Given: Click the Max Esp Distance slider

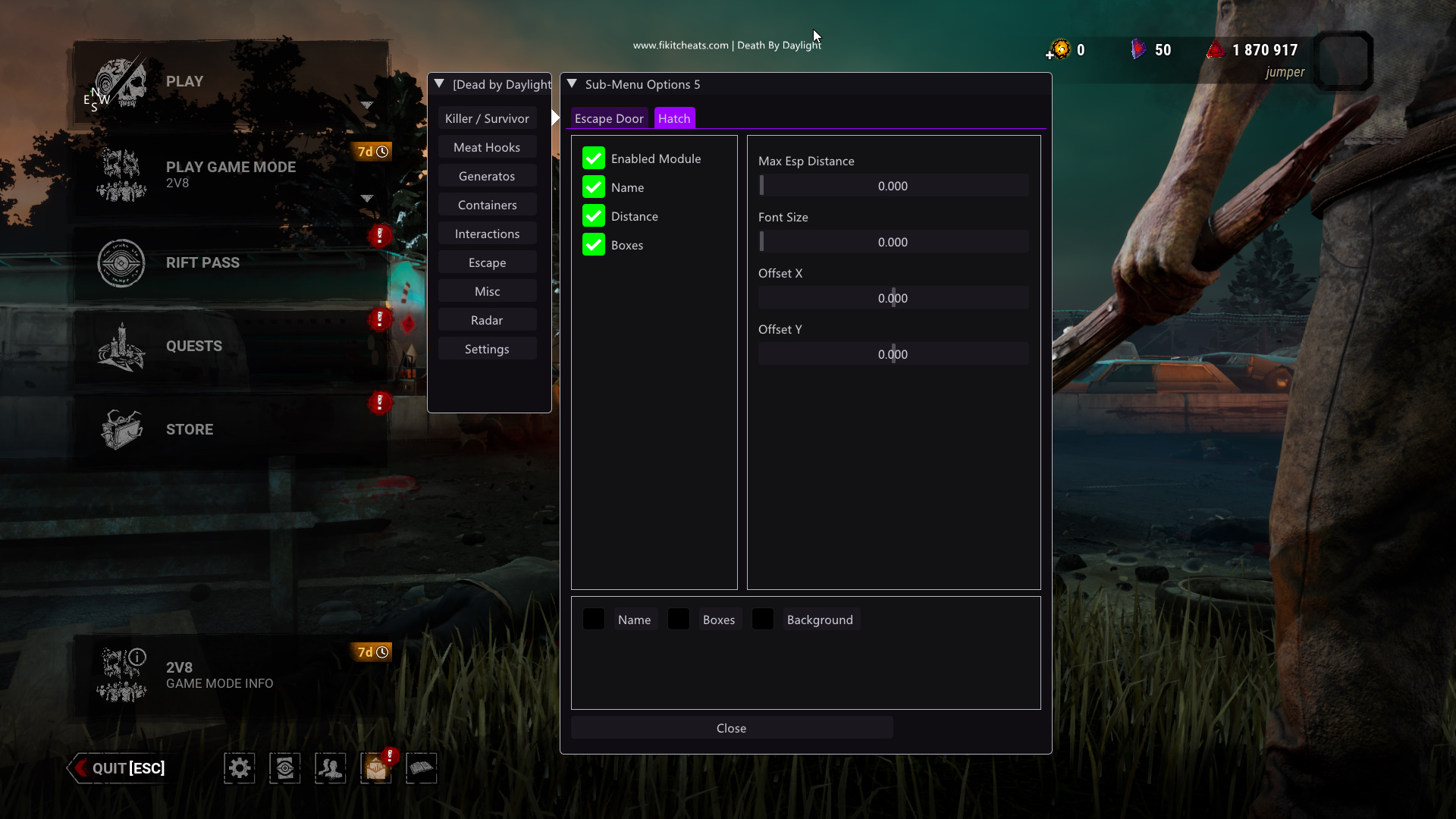Looking at the screenshot, I should click(x=893, y=186).
